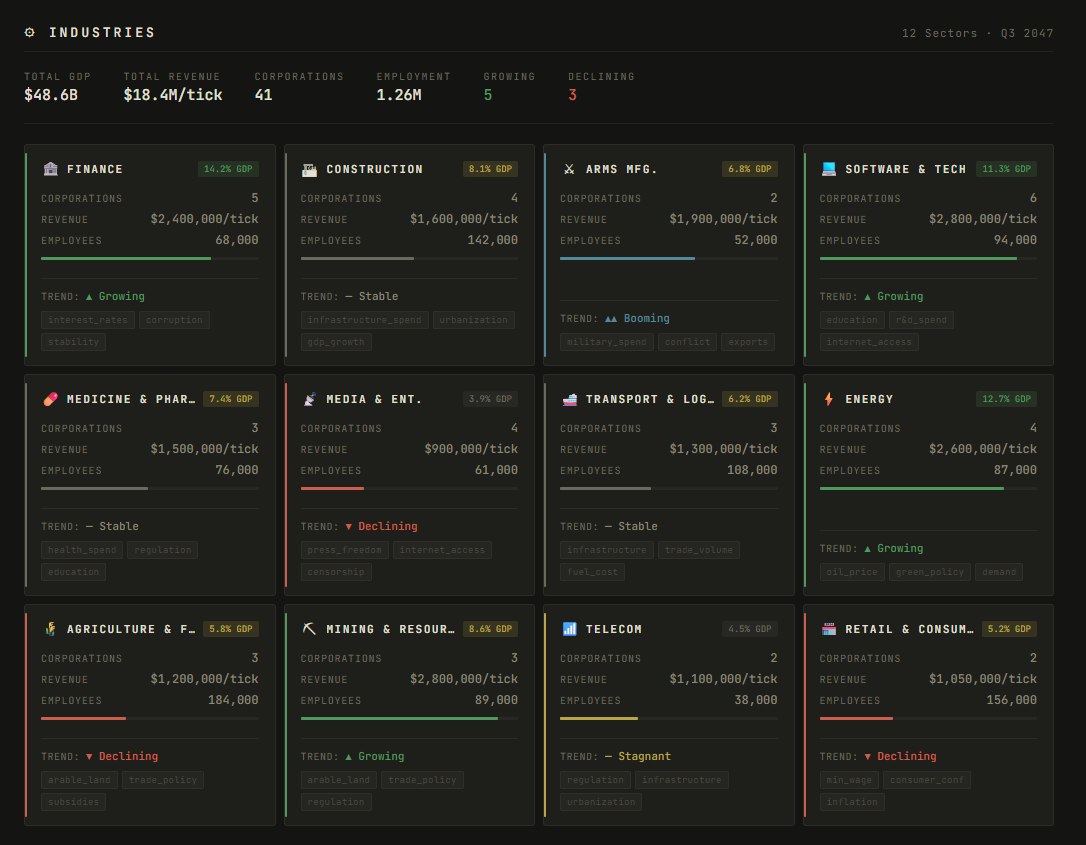1086x845 pixels.
Task: Click the Finance bank building icon
Action: point(50,169)
